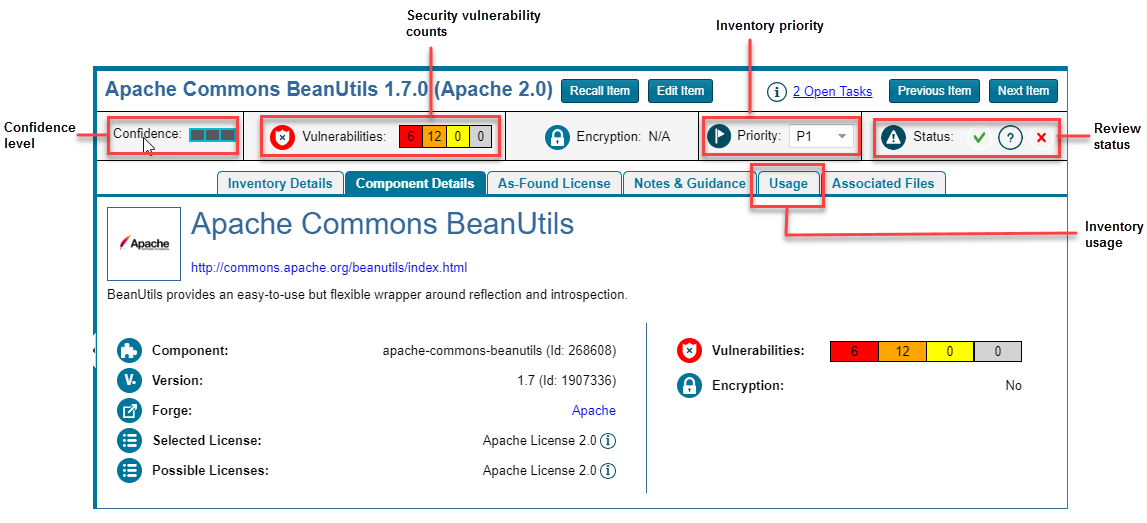This screenshot has width=1147, height=523.
Task: Switch to Inventory Details tab
Action: [280, 184]
